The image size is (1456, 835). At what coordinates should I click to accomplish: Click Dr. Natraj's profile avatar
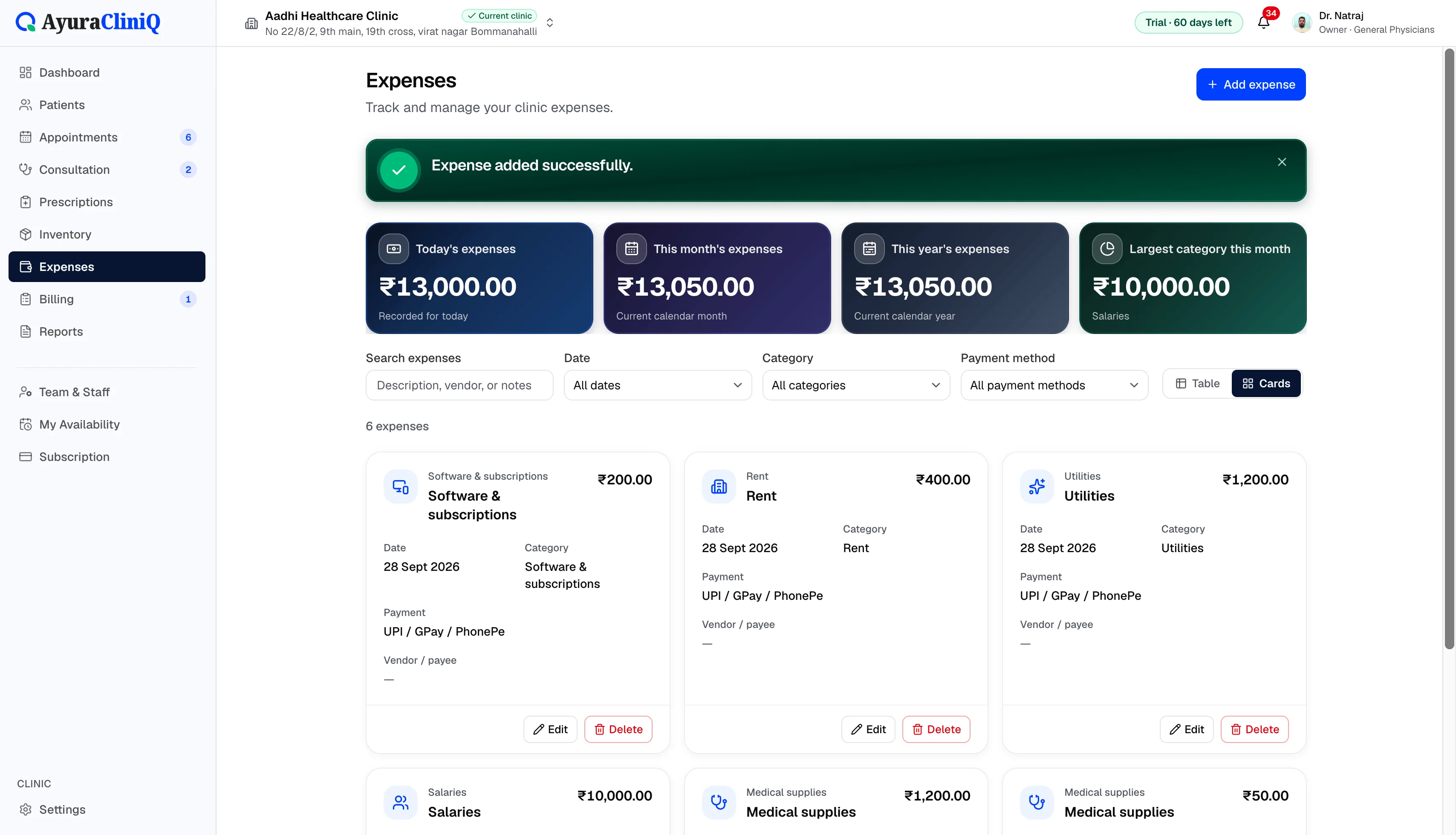(x=1302, y=23)
